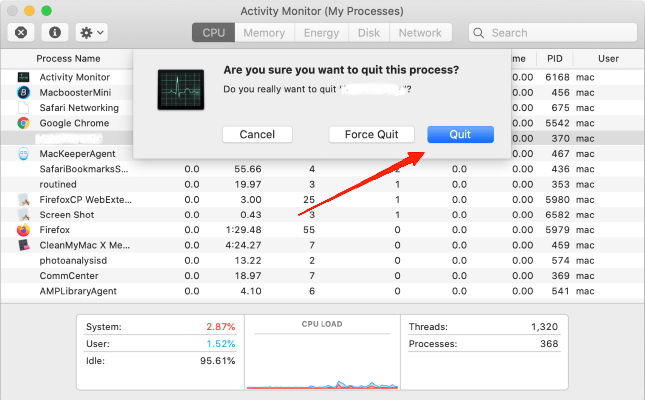
Task: Open the Disk tab
Action: (x=369, y=33)
